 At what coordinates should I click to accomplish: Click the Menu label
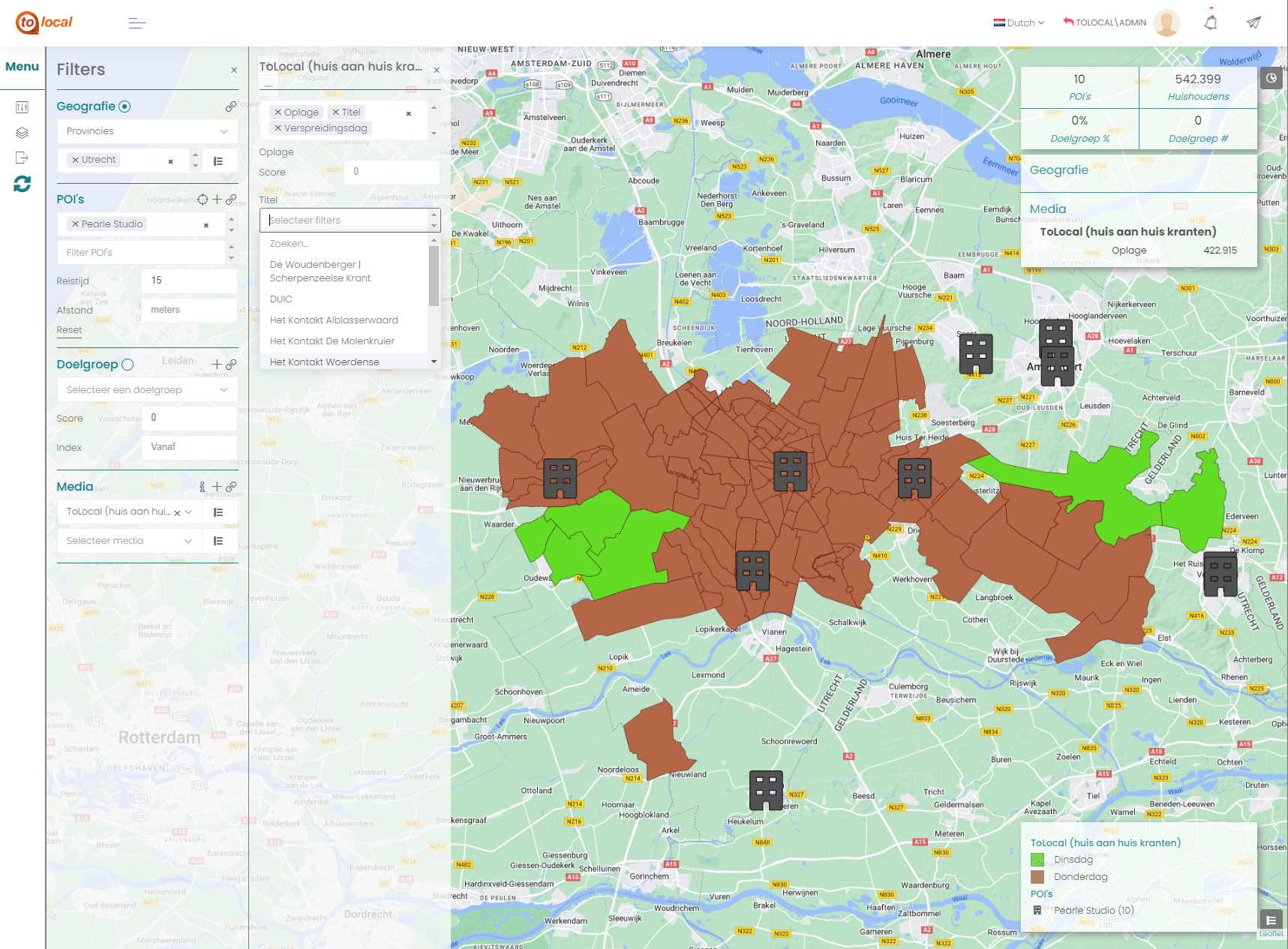(x=22, y=67)
